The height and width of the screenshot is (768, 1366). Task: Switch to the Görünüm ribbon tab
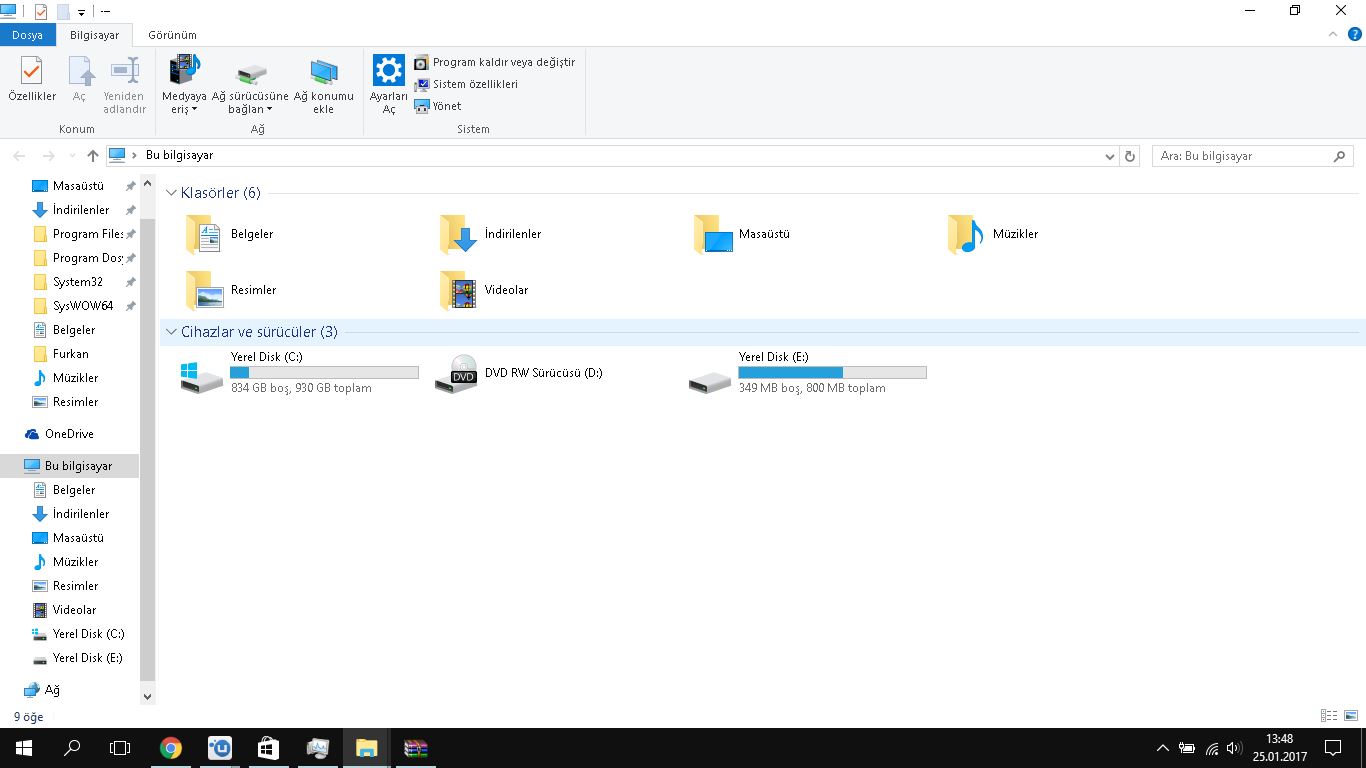(x=172, y=35)
